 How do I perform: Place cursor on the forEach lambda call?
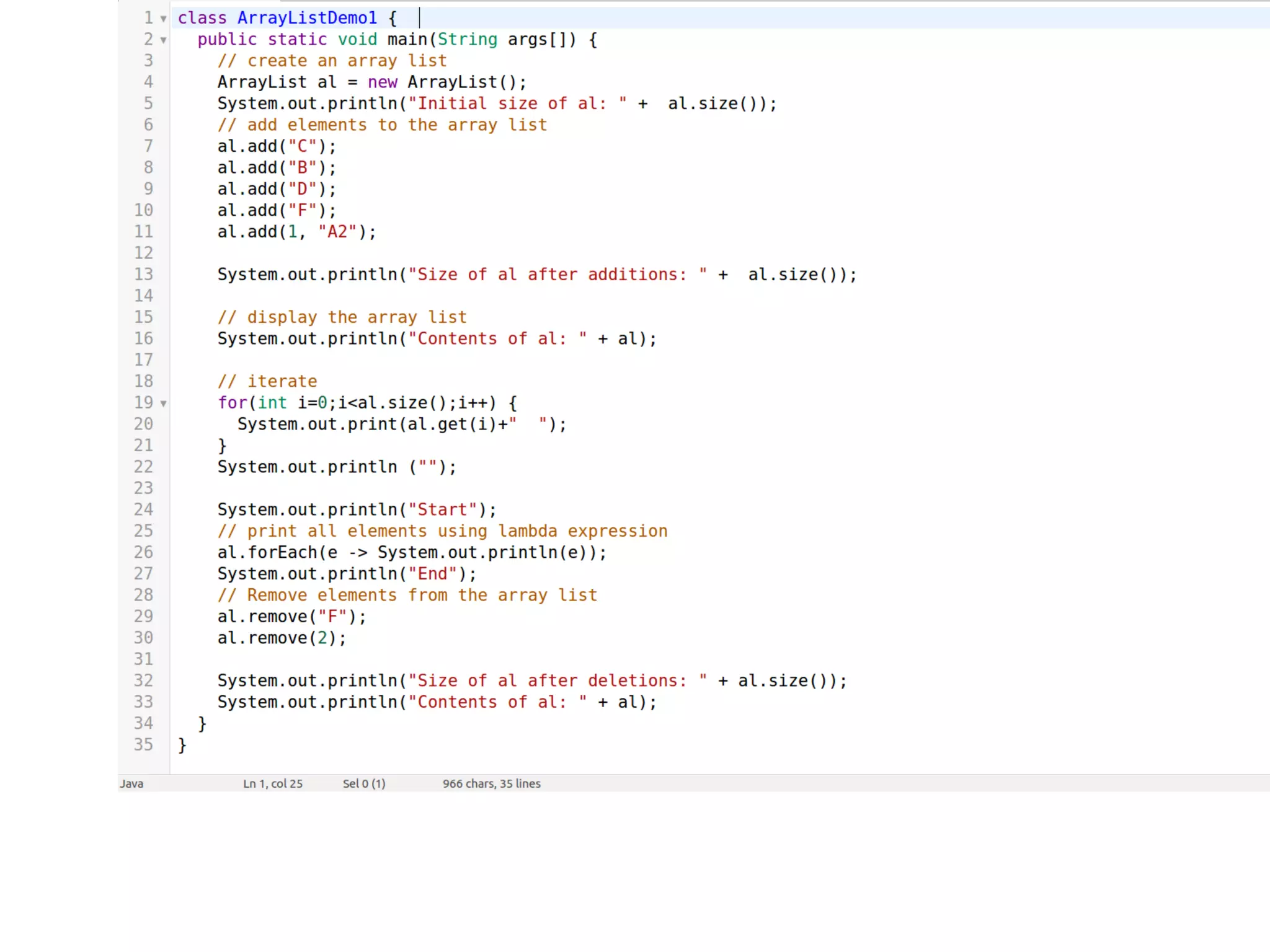(282, 552)
